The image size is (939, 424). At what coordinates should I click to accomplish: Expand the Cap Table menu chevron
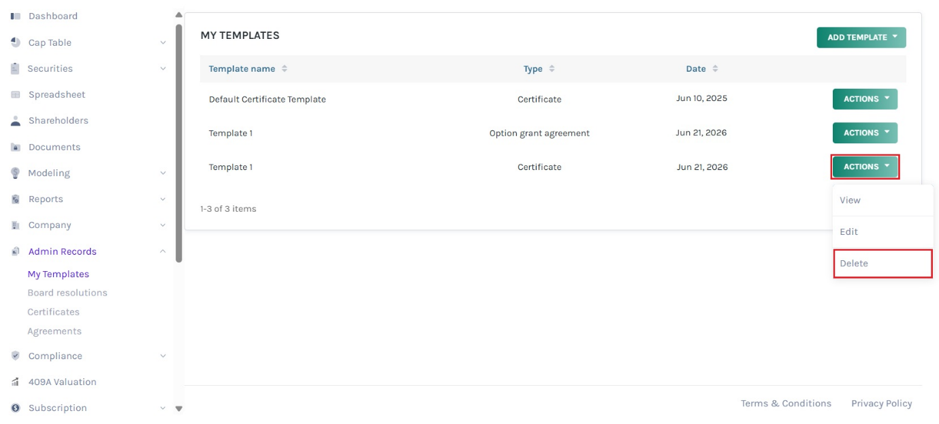tap(163, 43)
